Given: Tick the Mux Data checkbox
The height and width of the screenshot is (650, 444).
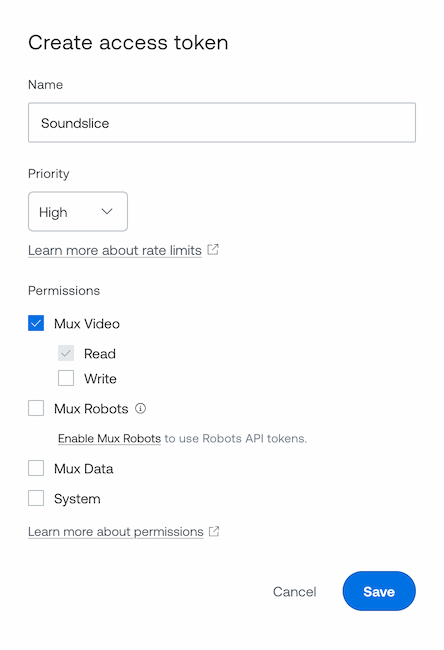Looking at the screenshot, I should click(x=36, y=468).
